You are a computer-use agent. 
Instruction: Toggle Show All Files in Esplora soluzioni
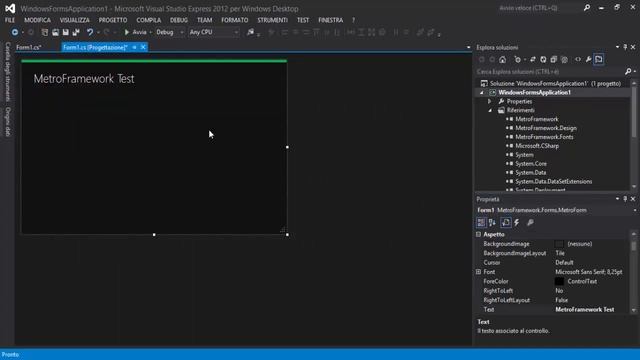coord(564,60)
